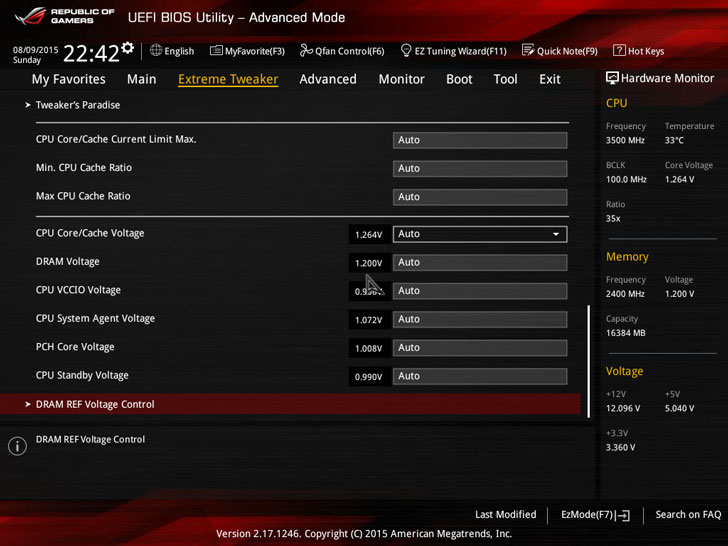Select the PCH Core Voltage label
Image resolution: width=728 pixels, height=546 pixels.
tap(75, 347)
